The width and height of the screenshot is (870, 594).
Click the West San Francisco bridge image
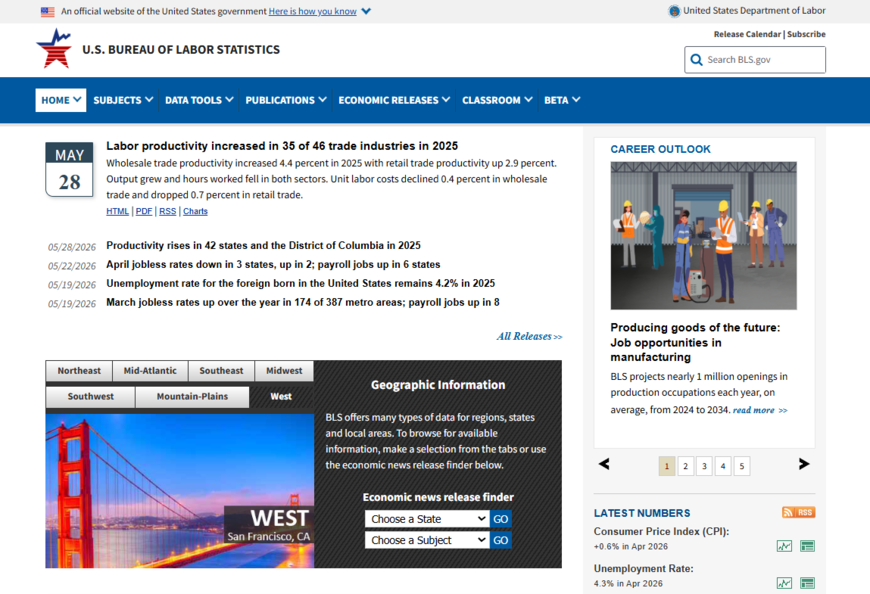pos(180,491)
